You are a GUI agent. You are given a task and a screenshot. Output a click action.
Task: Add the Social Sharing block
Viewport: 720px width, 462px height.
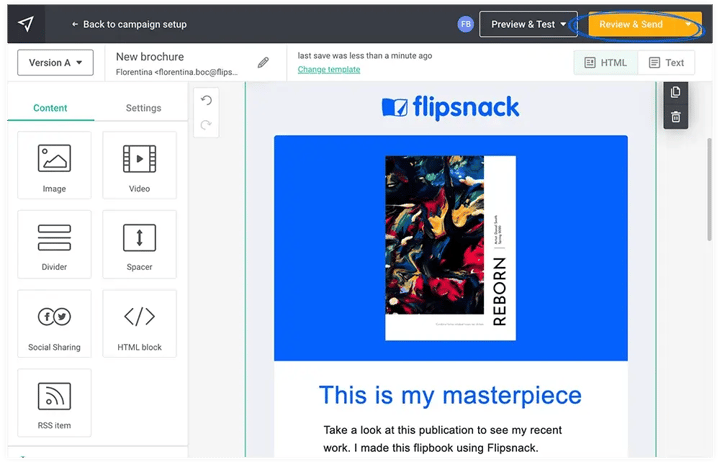[54, 324]
